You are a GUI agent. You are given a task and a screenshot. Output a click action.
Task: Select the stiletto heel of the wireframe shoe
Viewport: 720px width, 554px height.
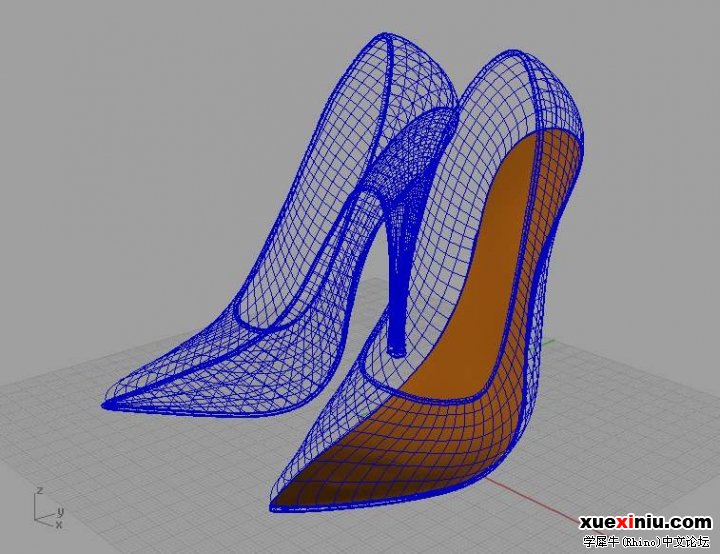399,276
